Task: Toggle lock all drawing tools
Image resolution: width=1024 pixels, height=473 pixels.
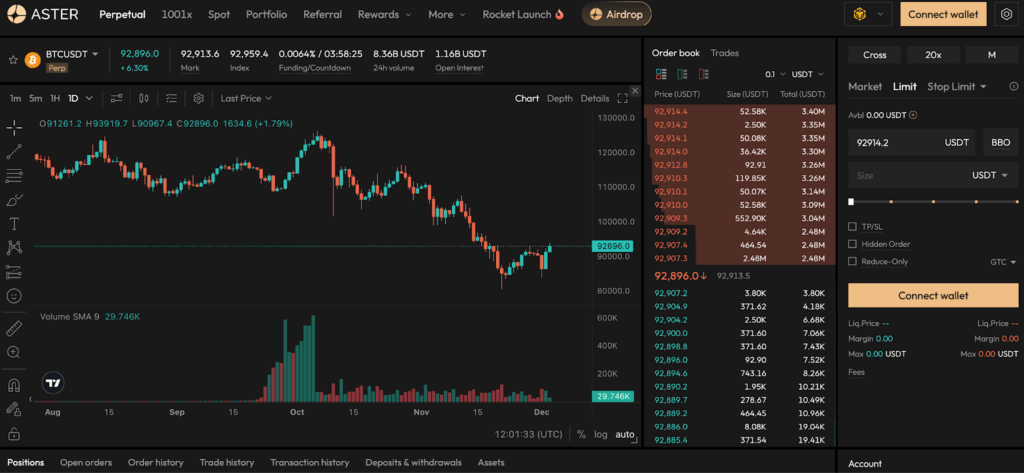Action: click(x=14, y=433)
